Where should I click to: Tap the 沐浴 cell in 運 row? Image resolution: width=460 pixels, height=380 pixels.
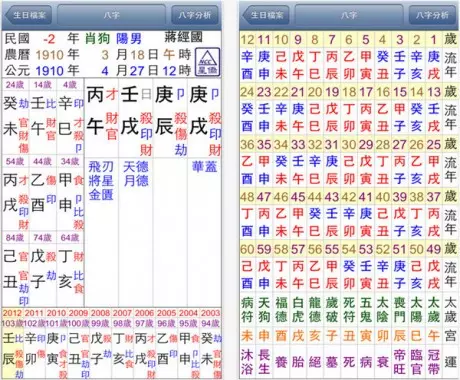point(247,362)
